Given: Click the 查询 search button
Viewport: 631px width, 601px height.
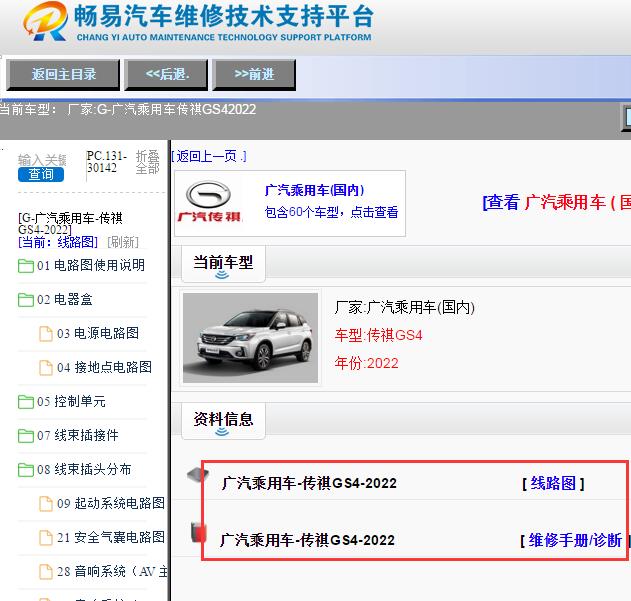Looking at the screenshot, I should point(41,174).
